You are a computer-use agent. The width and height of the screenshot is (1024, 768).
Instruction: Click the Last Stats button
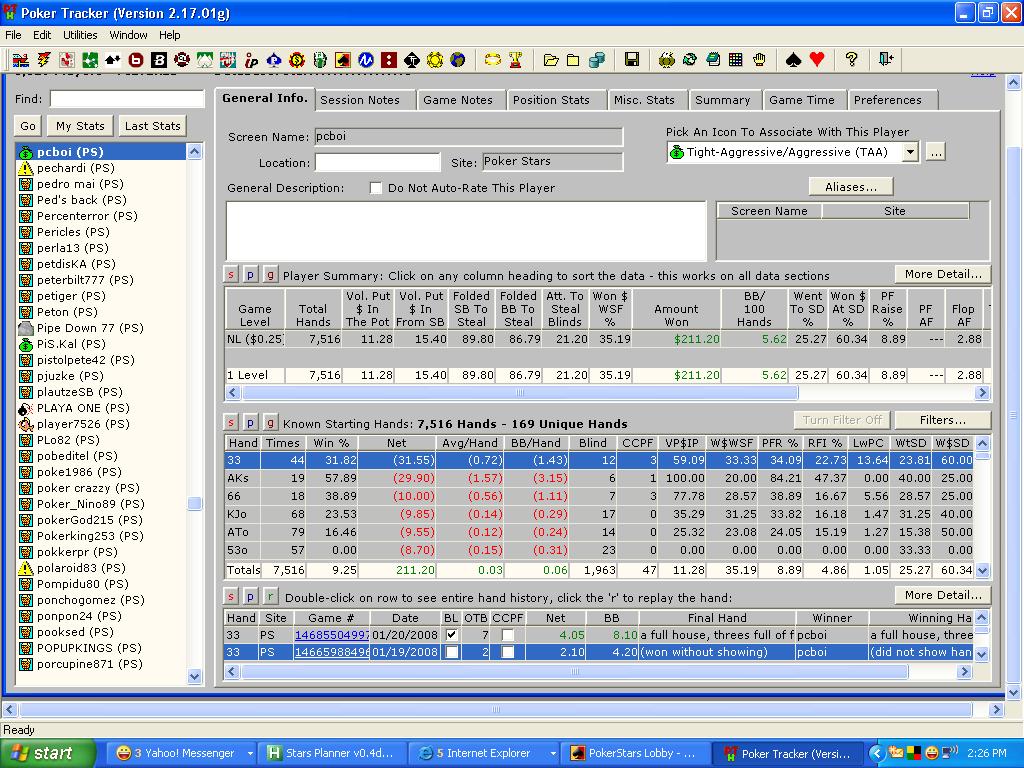click(153, 126)
